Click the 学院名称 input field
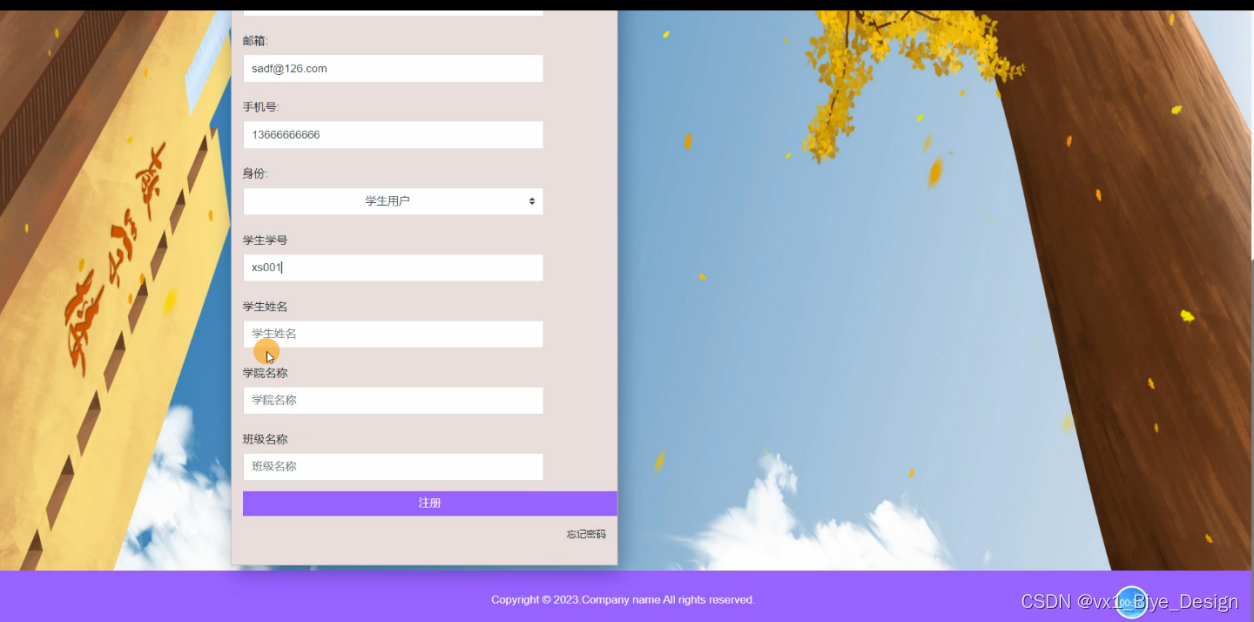Screen dimensions: 1254x622 click(x=393, y=400)
